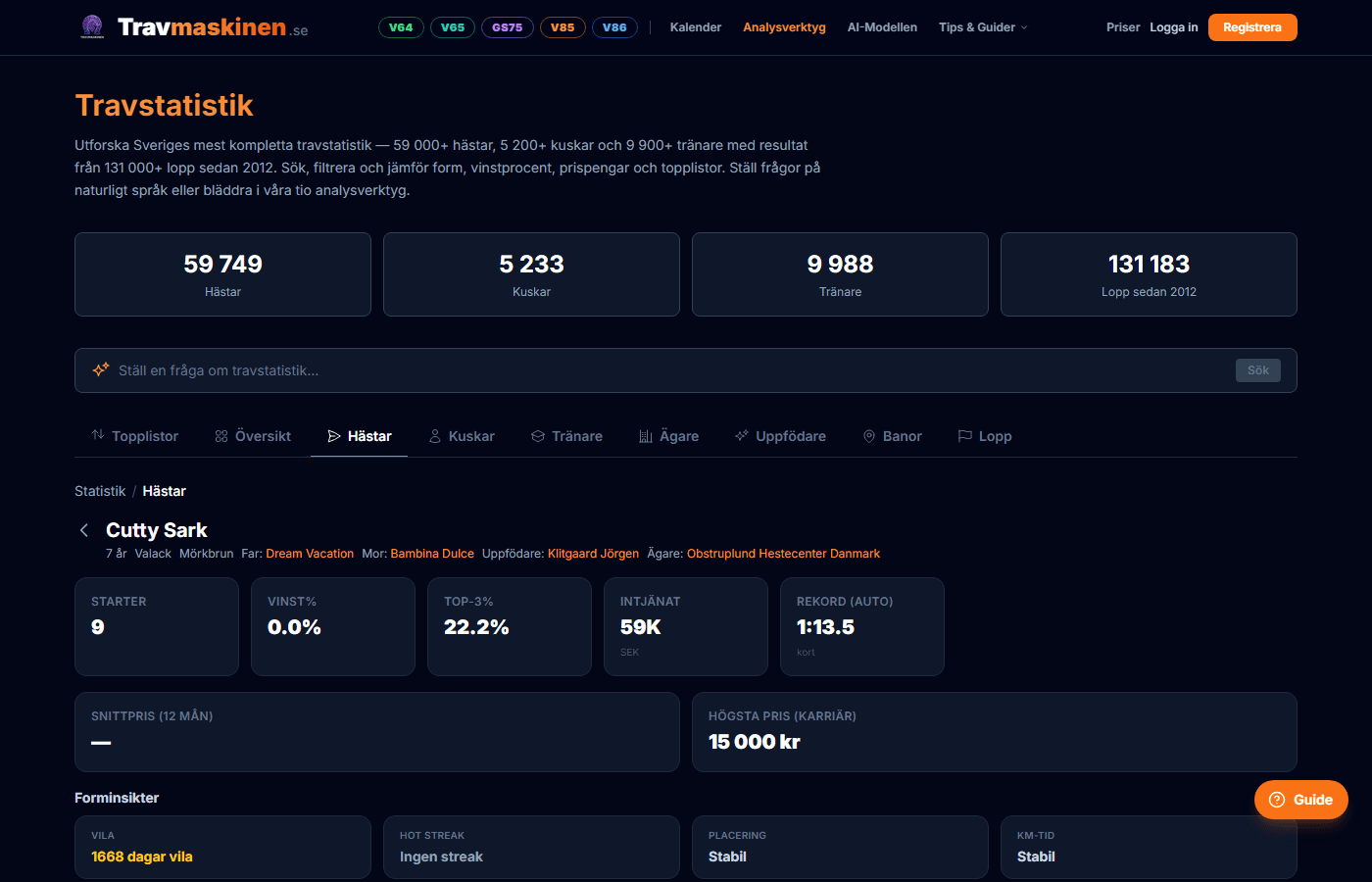Follow the Dream Vacation sire link
Screen dimensions: 1372x882
point(310,554)
